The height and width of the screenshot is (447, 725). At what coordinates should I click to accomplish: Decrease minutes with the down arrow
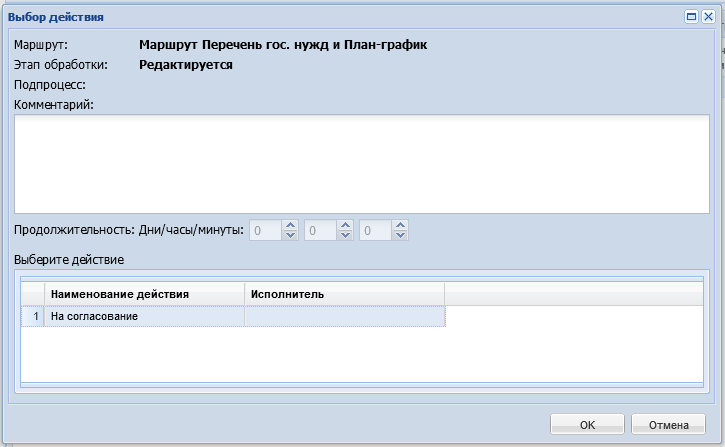click(401, 236)
